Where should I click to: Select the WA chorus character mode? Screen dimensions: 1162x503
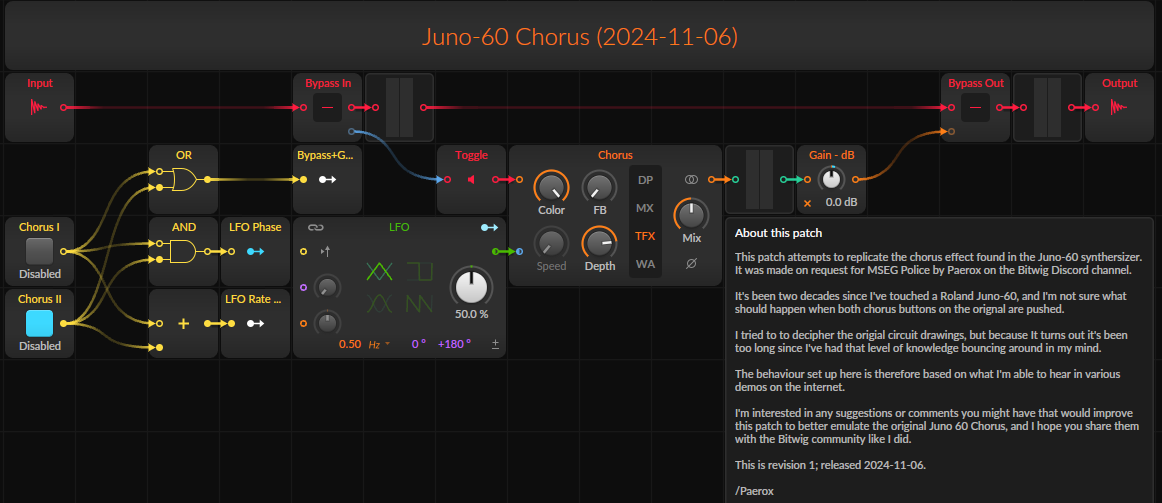[x=645, y=265]
